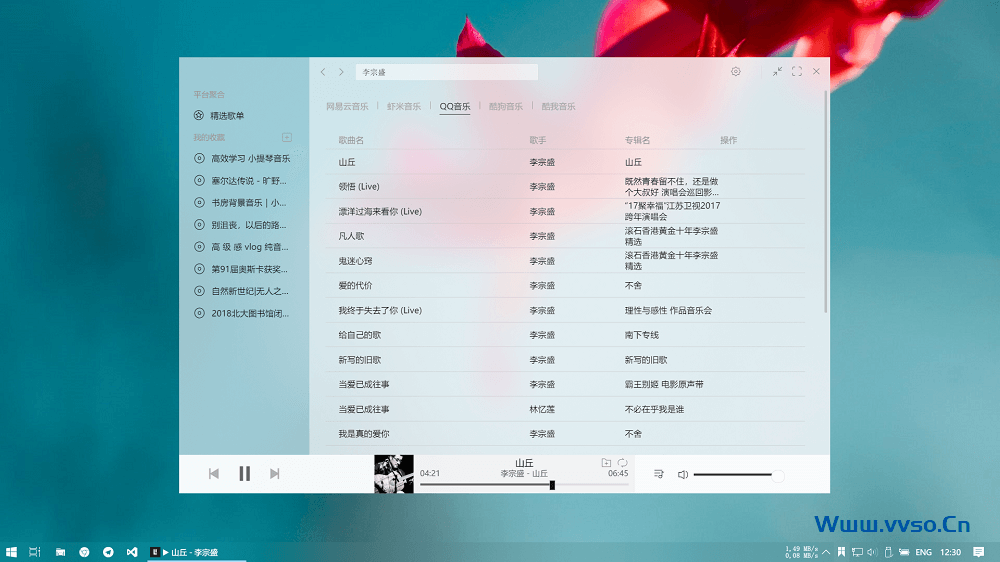This screenshot has height=562, width=1000.
Task: Go back to the previous track
Action: [x=213, y=474]
